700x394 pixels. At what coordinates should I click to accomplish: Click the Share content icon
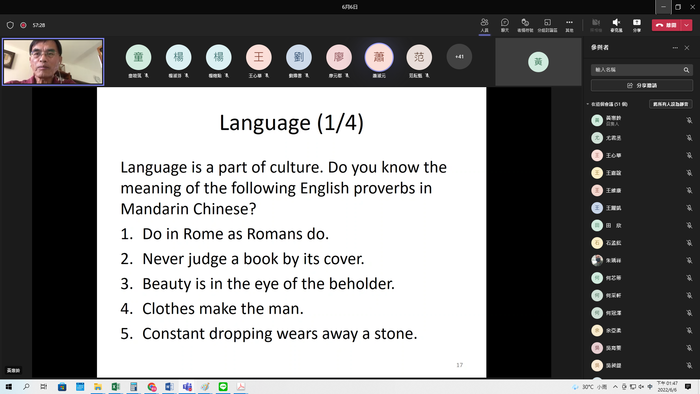(637, 25)
